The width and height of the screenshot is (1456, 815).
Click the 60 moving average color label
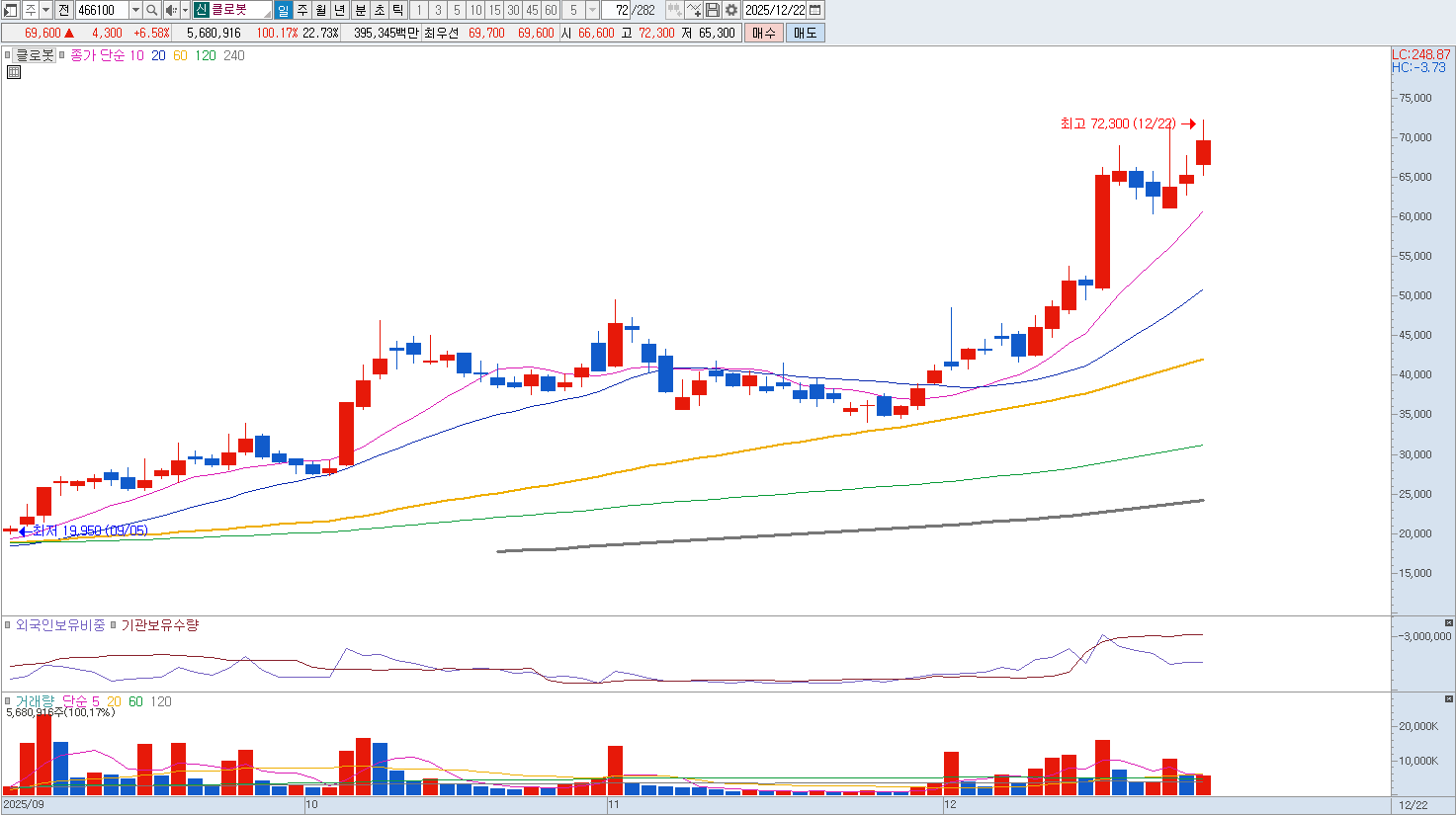[x=180, y=55]
